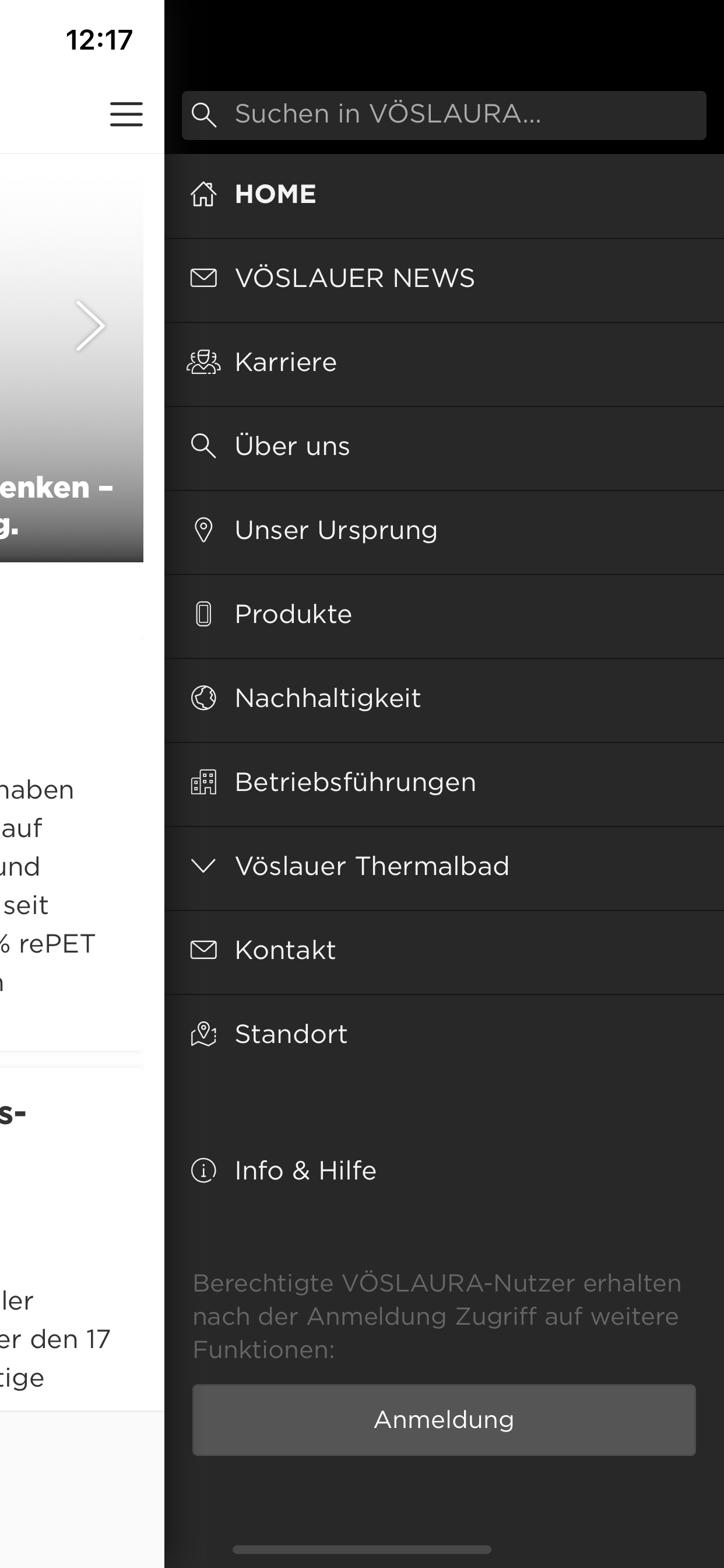Select the Kontakt menu entry
Viewport: 724px width, 1568px height.
285,950
